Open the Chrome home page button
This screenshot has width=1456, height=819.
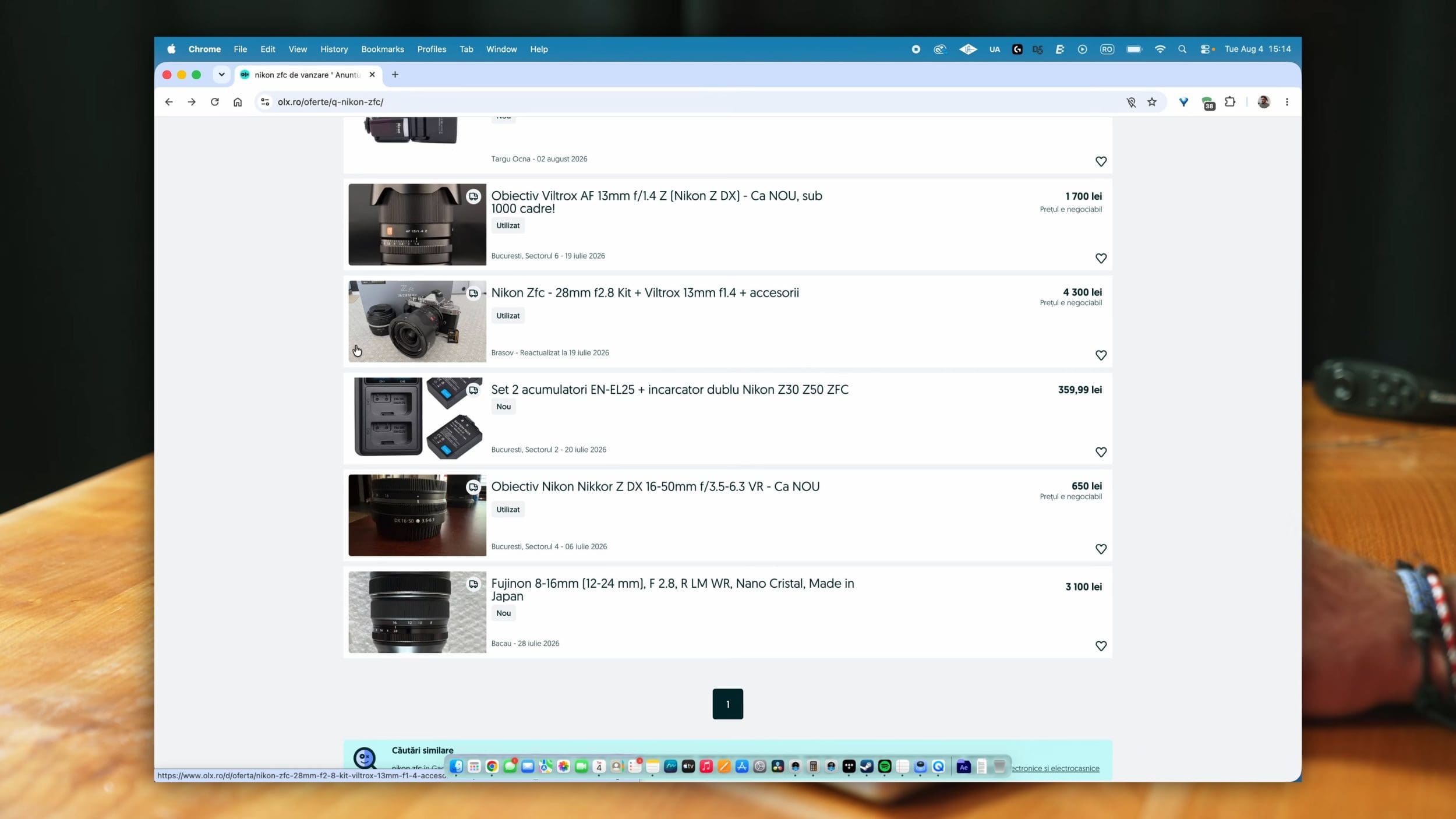click(238, 102)
